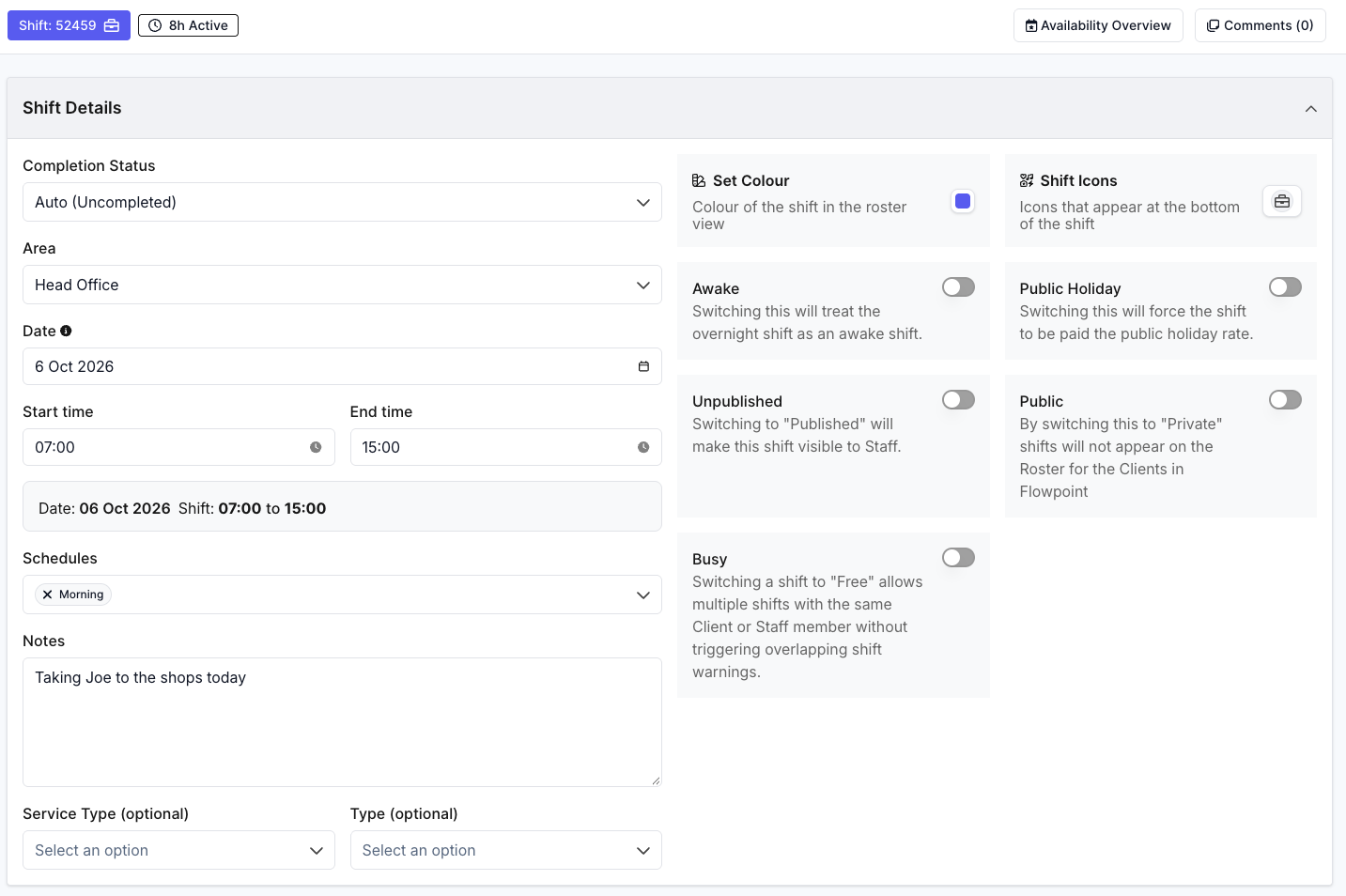Toggle the Public Holiday switch
This screenshot has width=1346, height=896.
(x=1285, y=287)
